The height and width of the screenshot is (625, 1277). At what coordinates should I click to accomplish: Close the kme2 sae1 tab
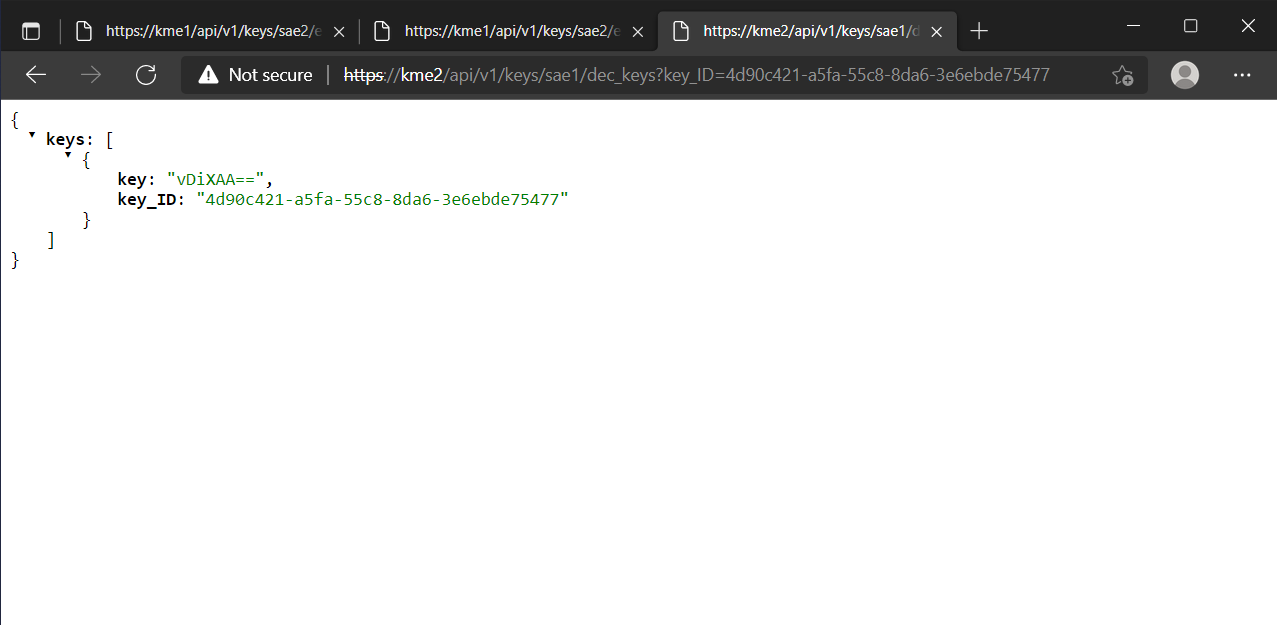pyautogui.click(x=937, y=31)
